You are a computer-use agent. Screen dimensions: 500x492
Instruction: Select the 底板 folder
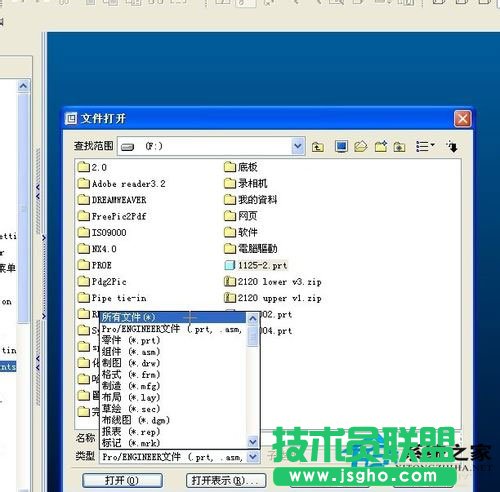[x=241, y=167]
